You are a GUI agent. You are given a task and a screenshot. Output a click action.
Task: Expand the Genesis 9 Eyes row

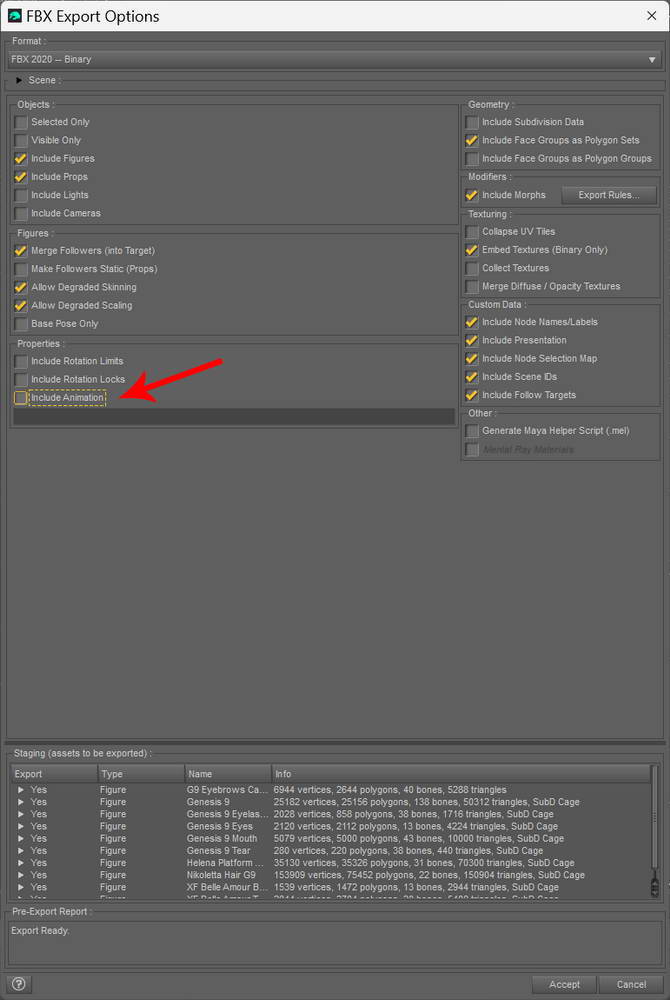point(21,826)
